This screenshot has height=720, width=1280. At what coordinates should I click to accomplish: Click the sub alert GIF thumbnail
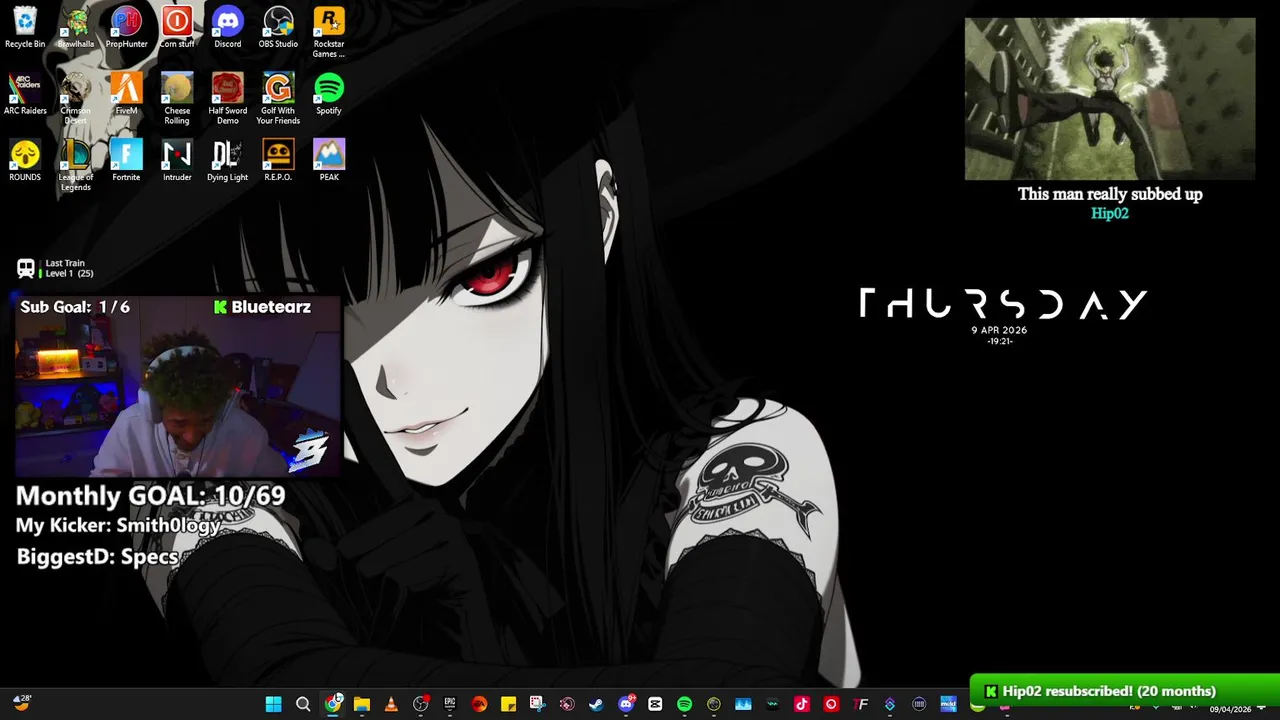click(x=1110, y=99)
